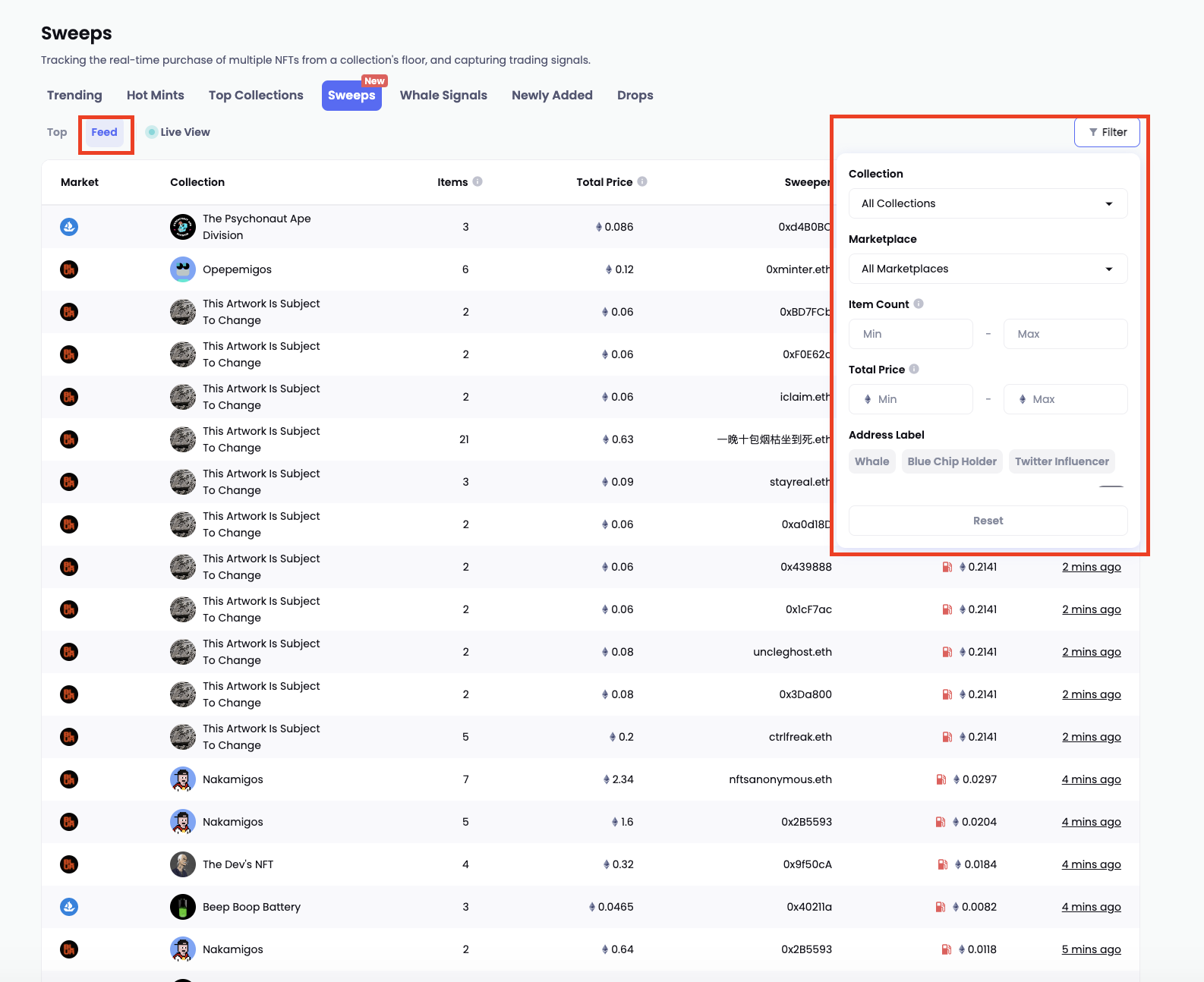Switch to the Top sub-tab
The height and width of the screenshot is (982, 1204).
[57, 132]
